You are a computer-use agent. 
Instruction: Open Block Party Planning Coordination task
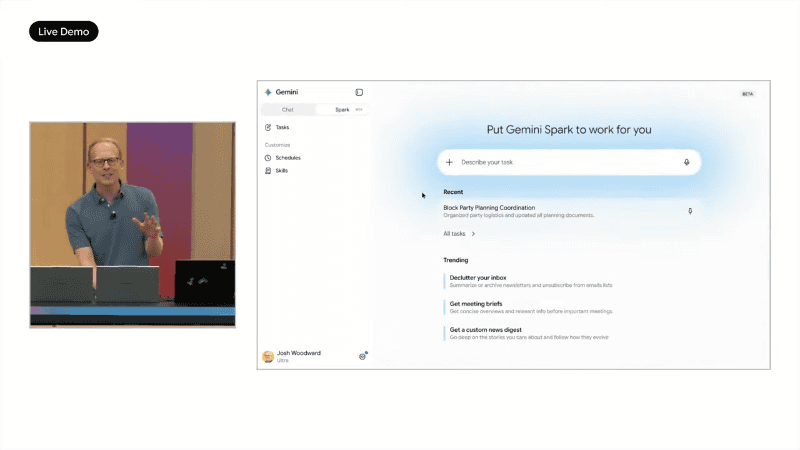569,211
